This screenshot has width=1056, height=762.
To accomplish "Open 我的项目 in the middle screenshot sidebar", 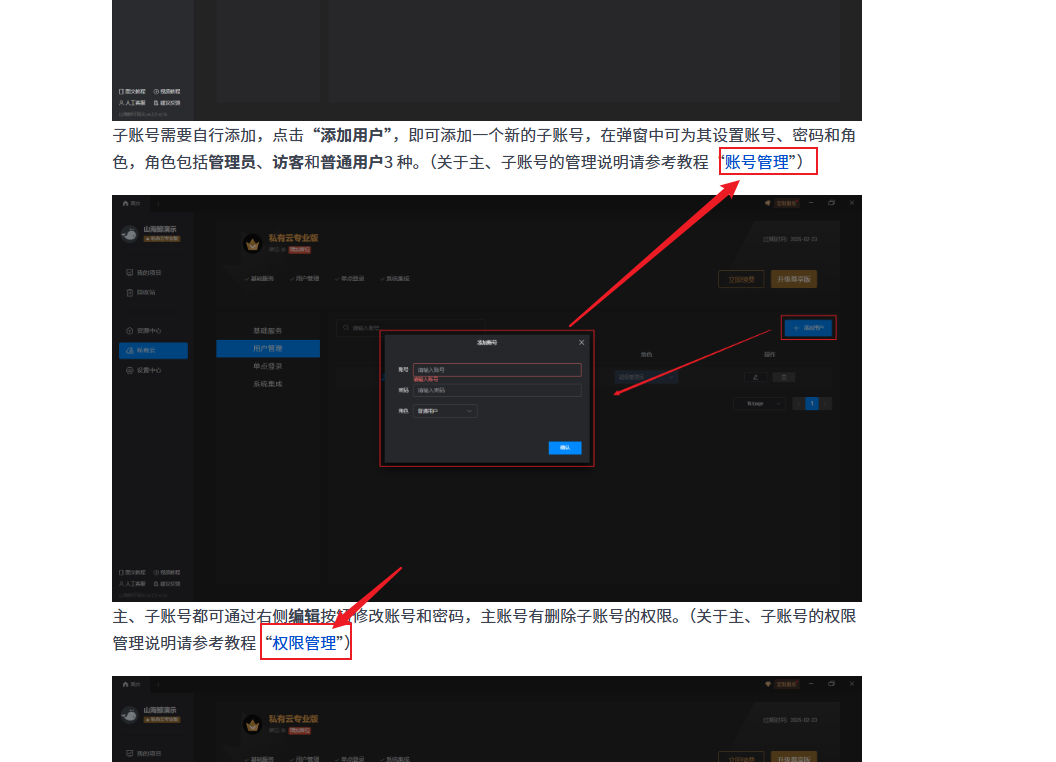I will tap(144, 273).
